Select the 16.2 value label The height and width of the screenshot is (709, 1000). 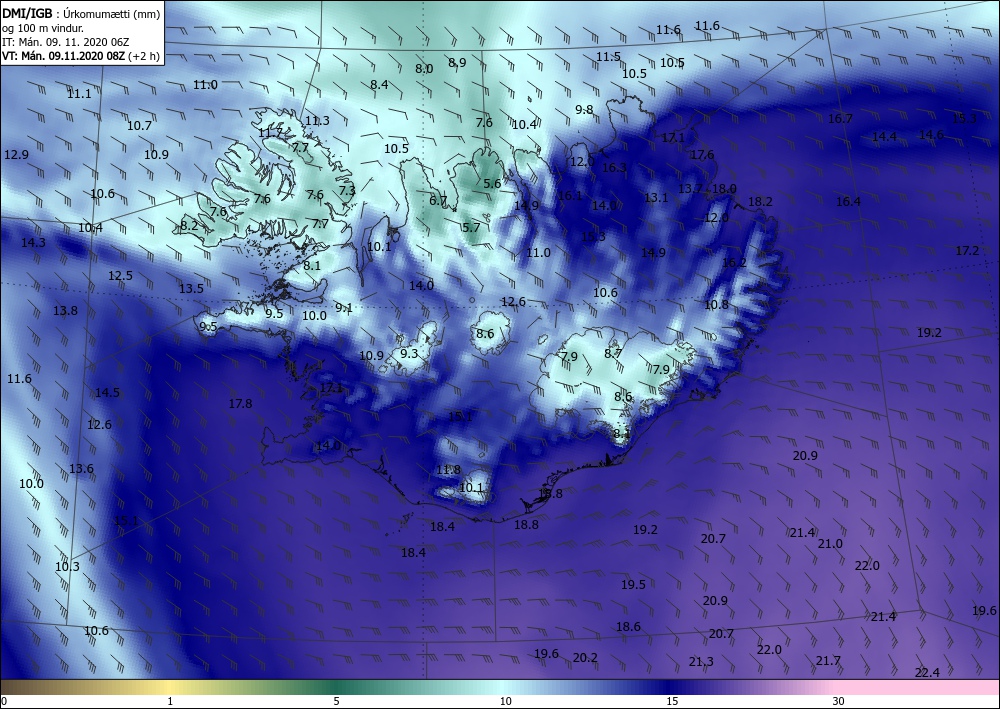tap(735, 263)
